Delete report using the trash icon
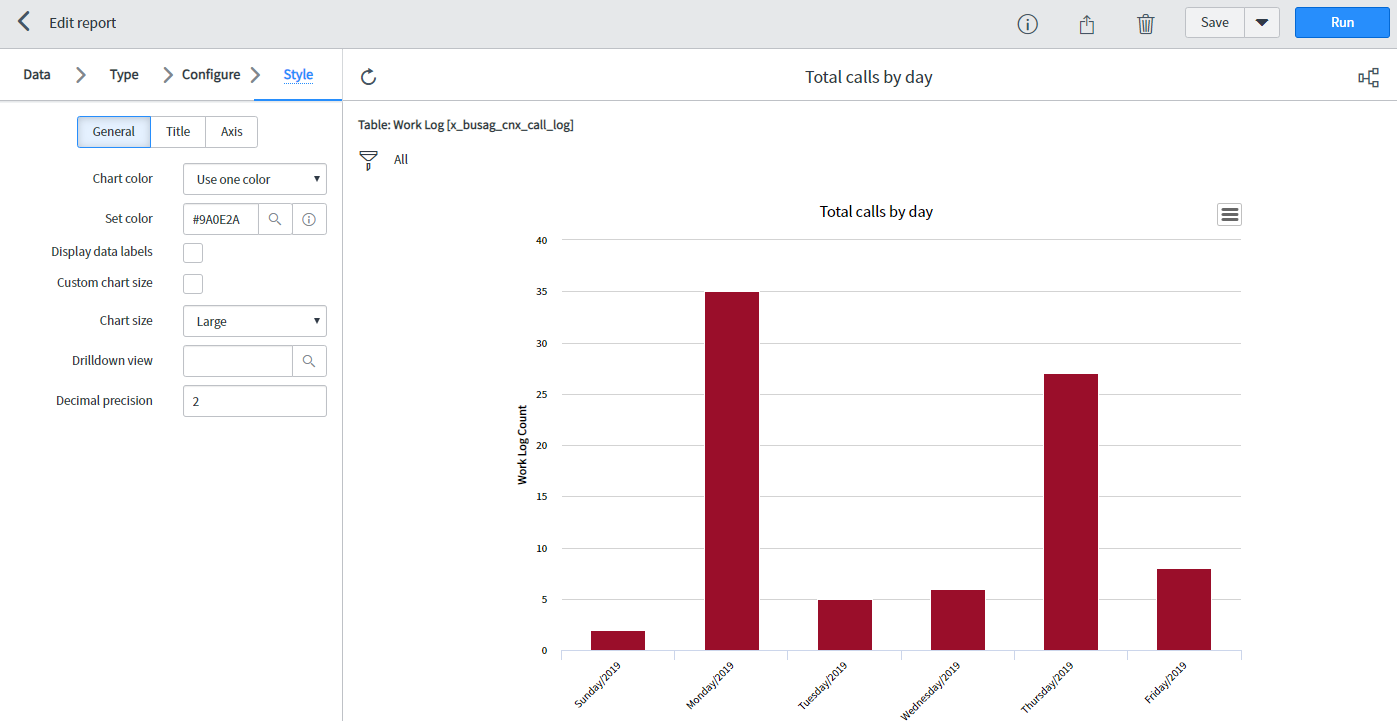The image size is (1397, 721). (1146, 24)
